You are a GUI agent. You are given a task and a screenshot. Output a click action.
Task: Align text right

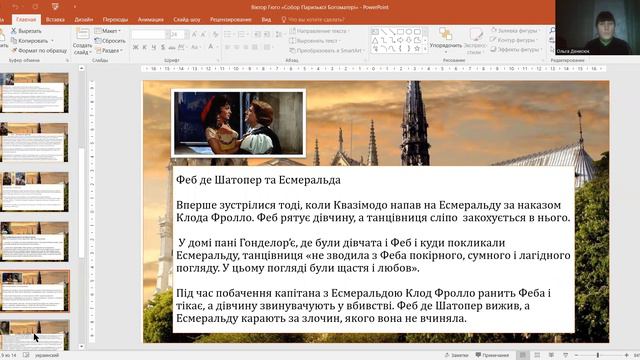pyautogui.click(x=246, y=47)
